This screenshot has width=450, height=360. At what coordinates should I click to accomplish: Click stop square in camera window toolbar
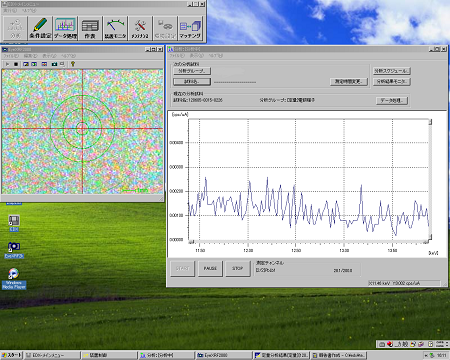click(x=16, y=64)
